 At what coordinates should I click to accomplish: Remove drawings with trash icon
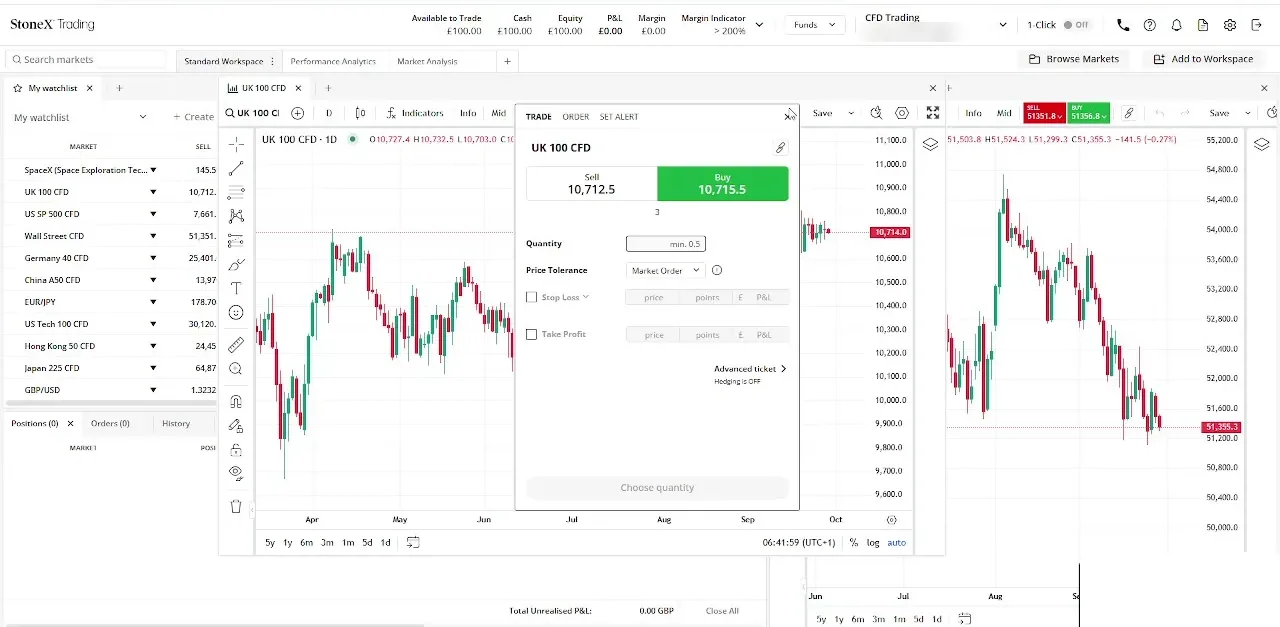(236, 506)
